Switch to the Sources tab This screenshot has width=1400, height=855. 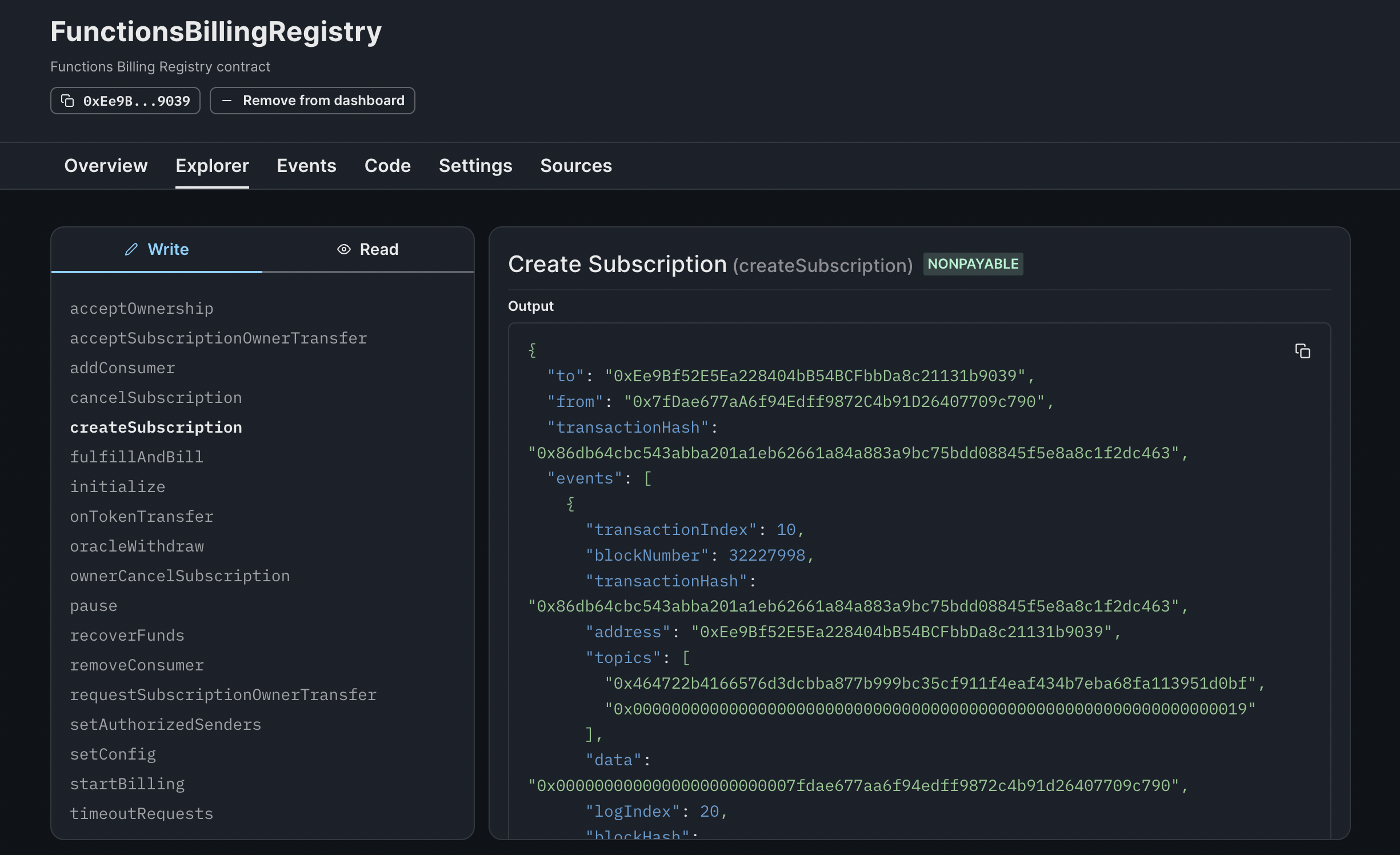coord(575,166)
